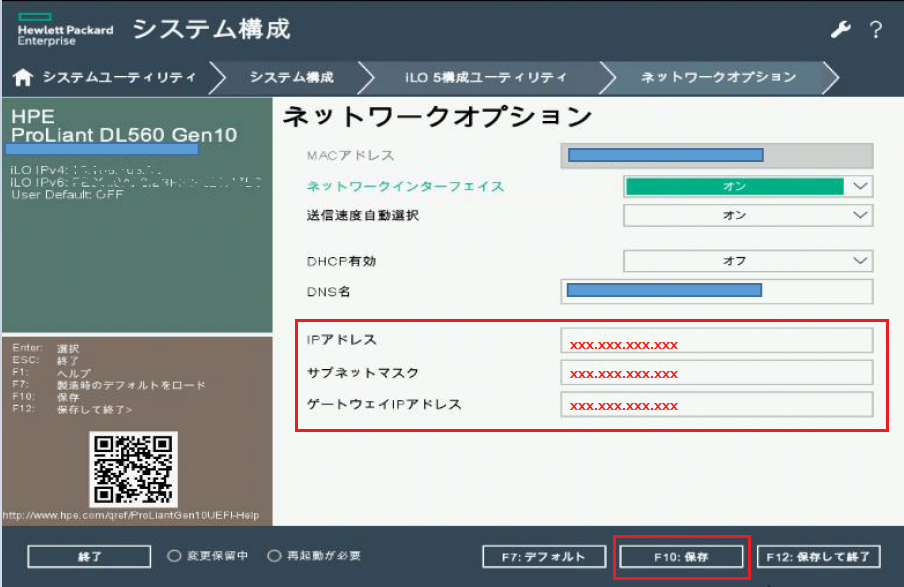Expand the 送信速度自動選択 dropdown
The image size is (904, 587).
tap(863, 214)
